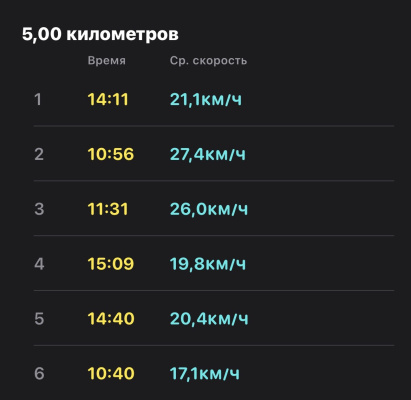Select time 14:40 in split 5
The height and width of the screenshot is (400, 411).
click(111, 319)
